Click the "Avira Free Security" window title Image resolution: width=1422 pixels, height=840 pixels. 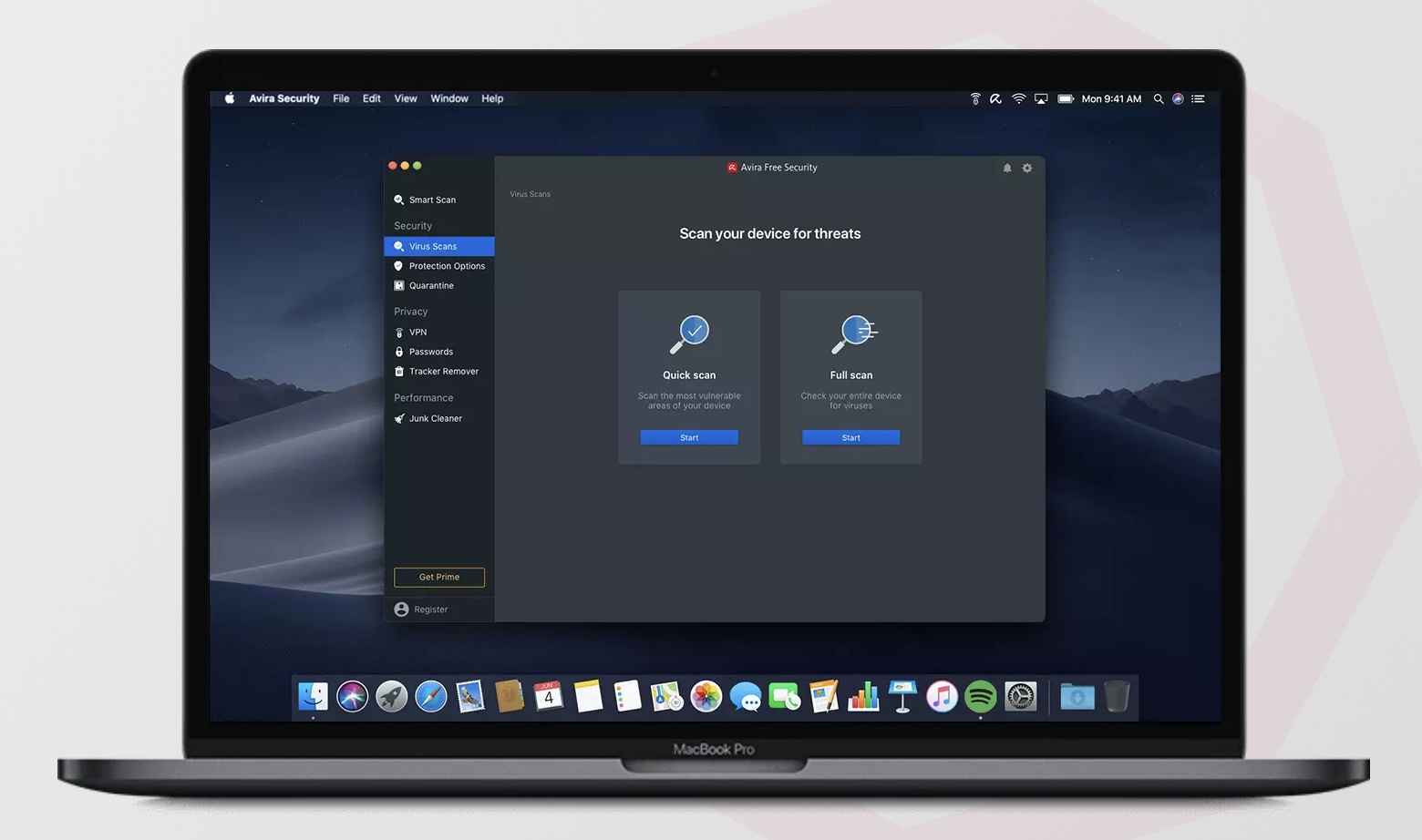(779, 168)
